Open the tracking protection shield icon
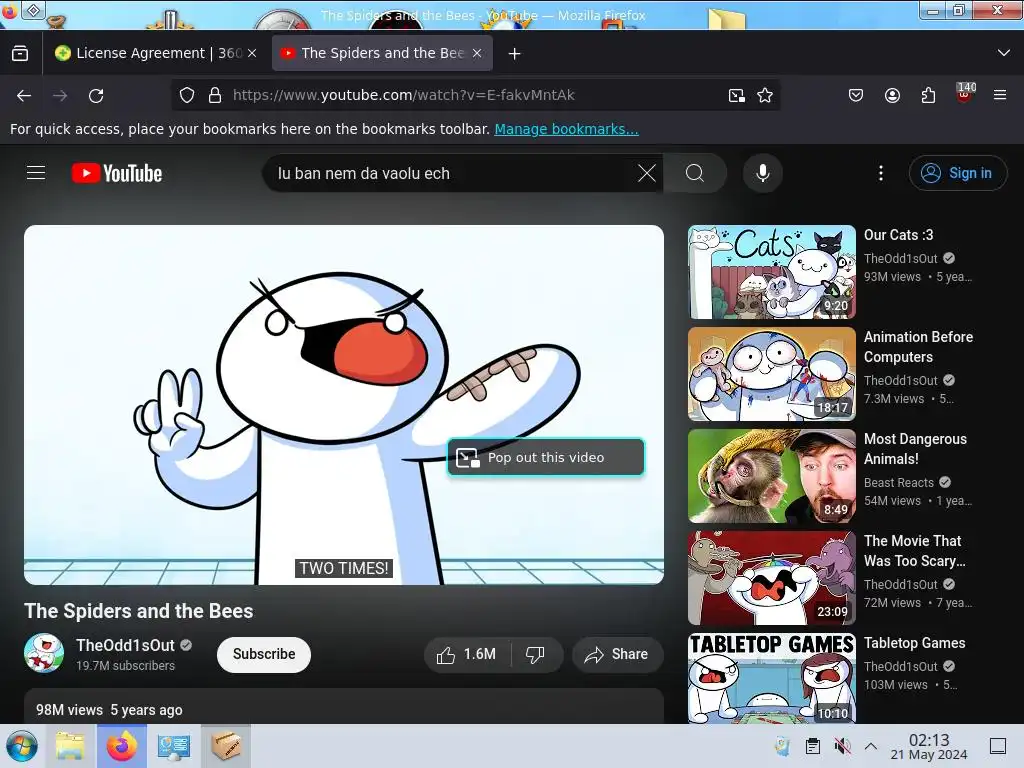This screenshot has width=1024, height=768. [x=187, y=95]
